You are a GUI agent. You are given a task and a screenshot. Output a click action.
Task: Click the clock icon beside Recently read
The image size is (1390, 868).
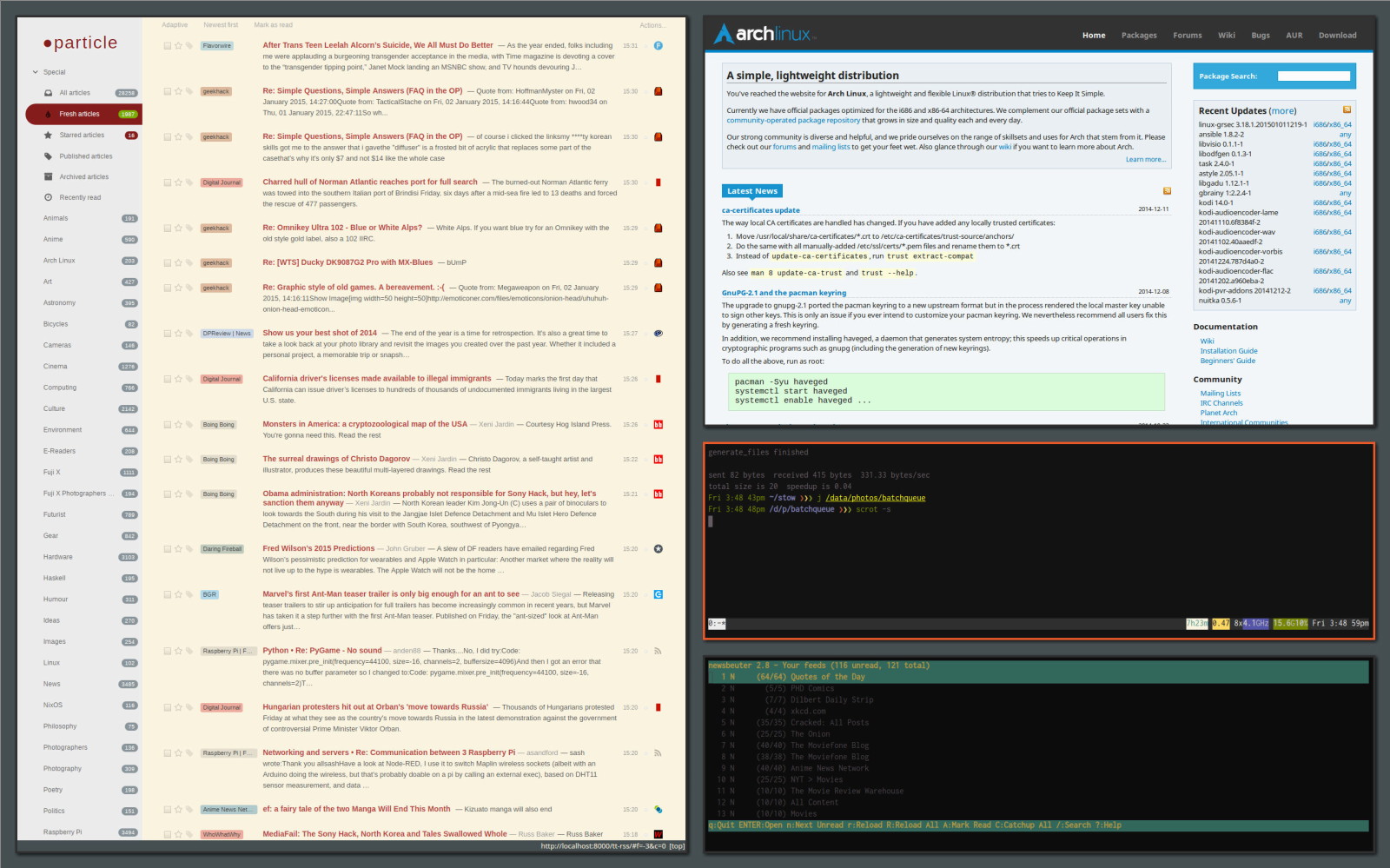pos(49,198)
